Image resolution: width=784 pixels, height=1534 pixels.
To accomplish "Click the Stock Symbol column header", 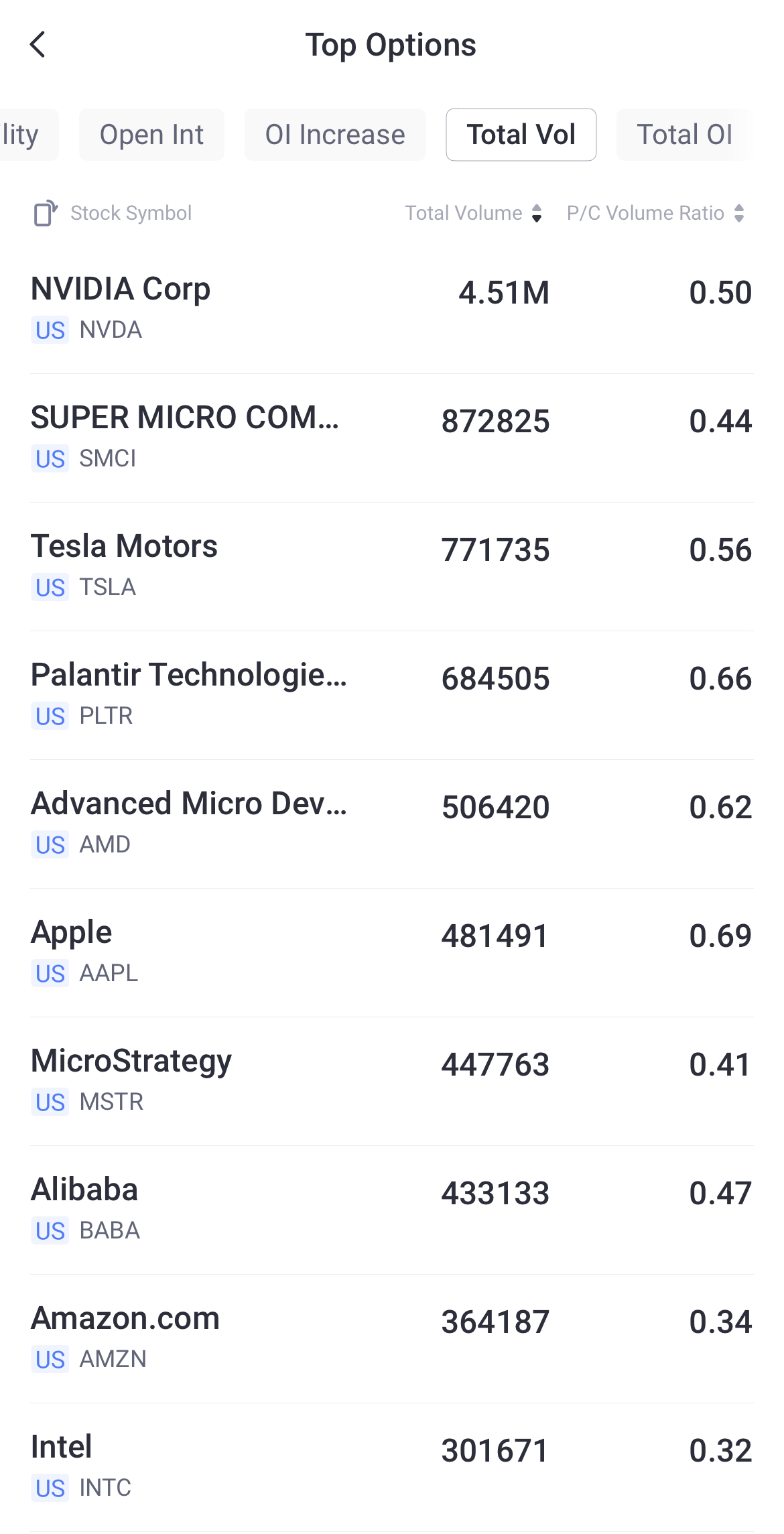I will point(131,213).
